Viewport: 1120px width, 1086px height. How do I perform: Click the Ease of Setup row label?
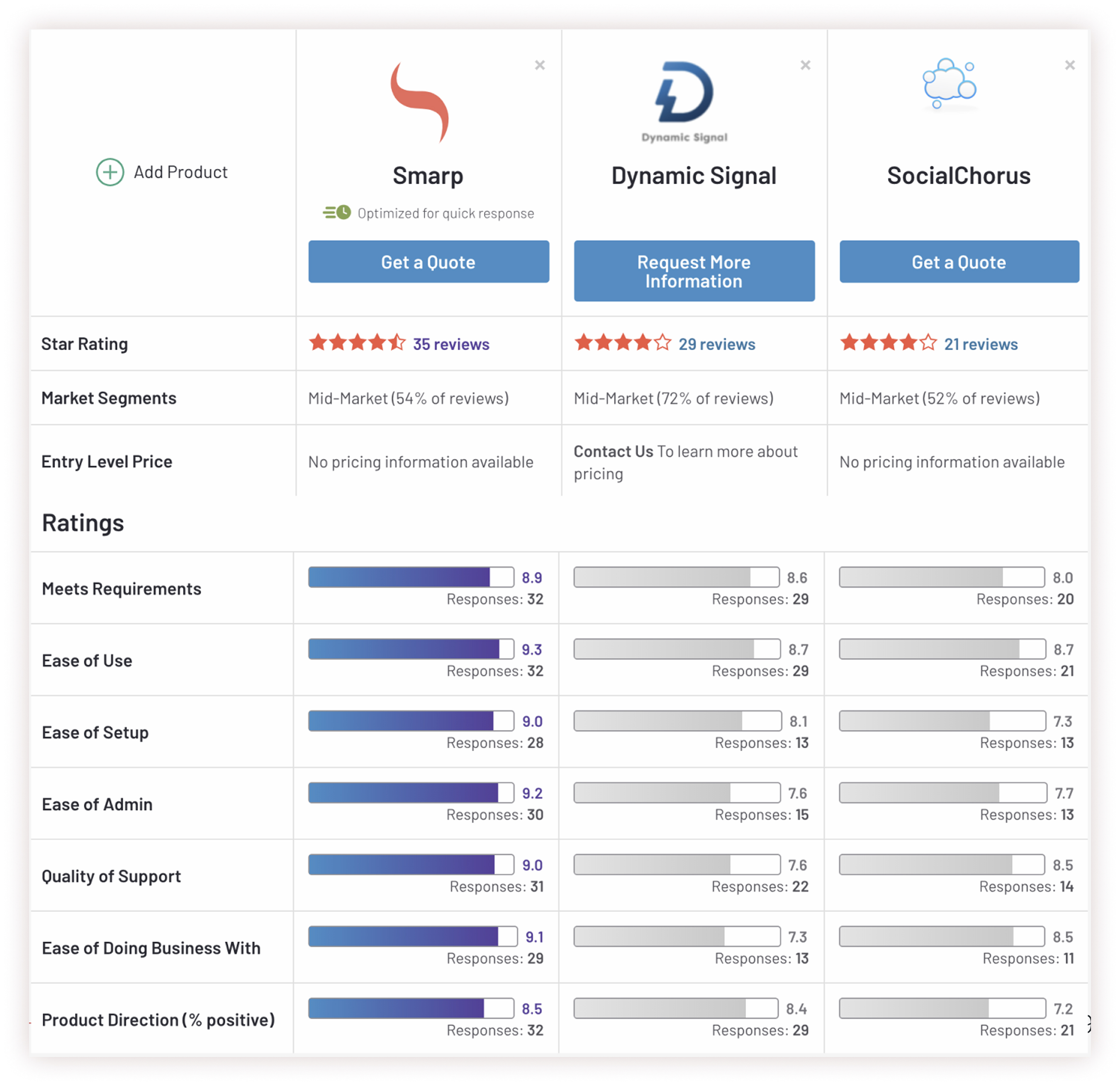[95, 733]
